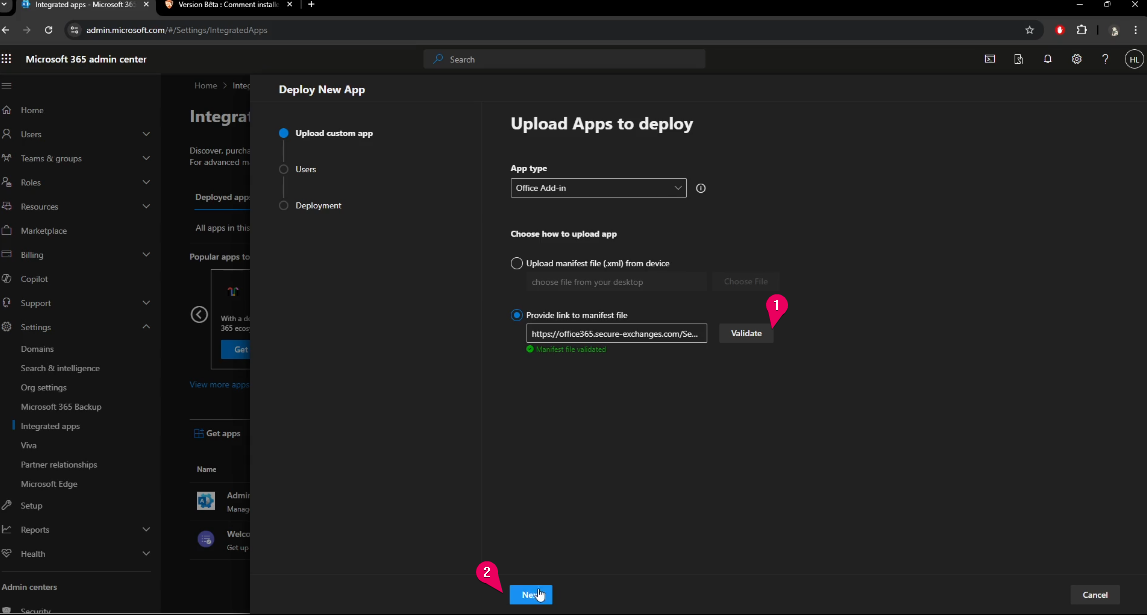1147x615 pixels.
Task: Expand the Health navigation section
Action: 146,554
